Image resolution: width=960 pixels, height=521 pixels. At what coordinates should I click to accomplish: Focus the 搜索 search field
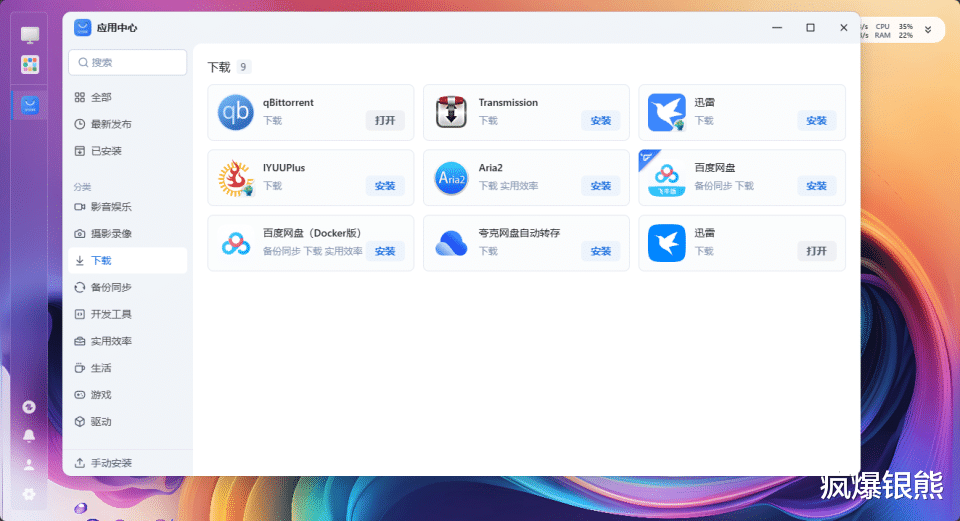pyautogui.click(x=127, y=62)
